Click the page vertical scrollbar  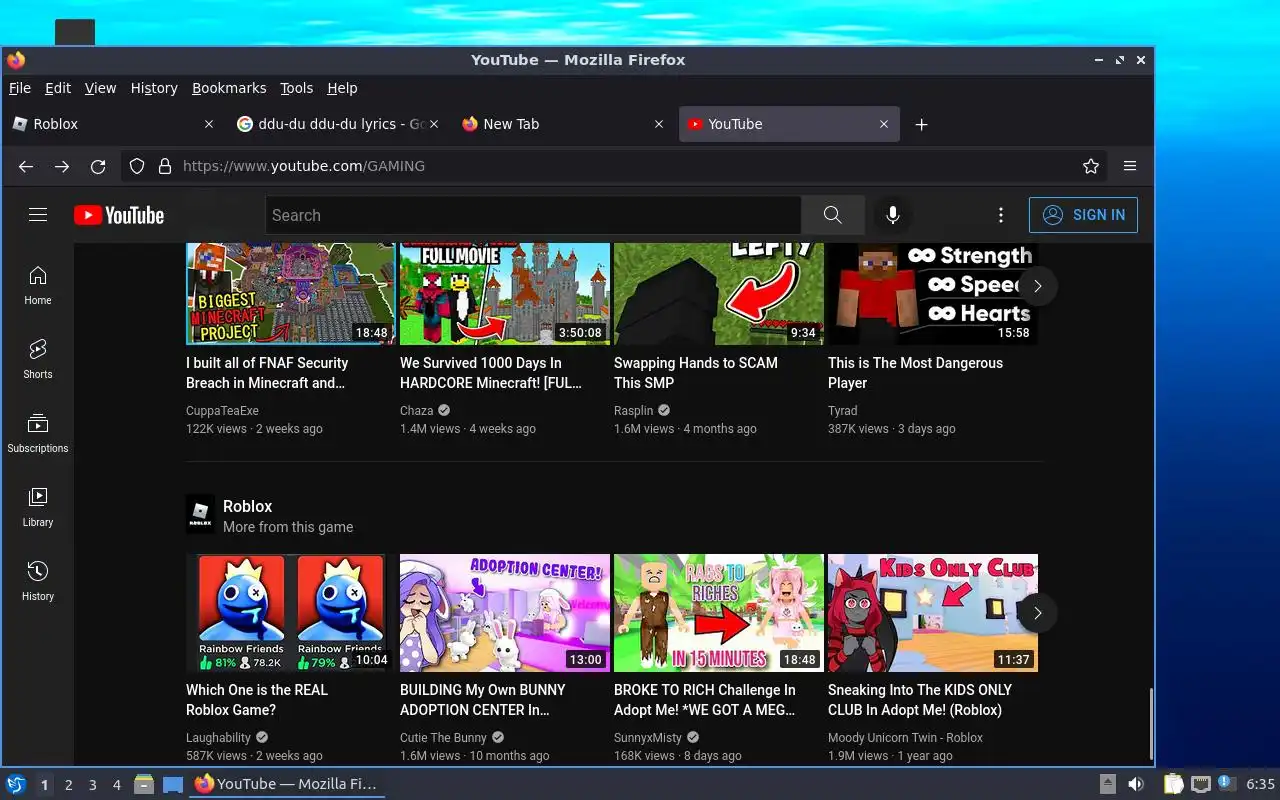(x=1150, y=724)
